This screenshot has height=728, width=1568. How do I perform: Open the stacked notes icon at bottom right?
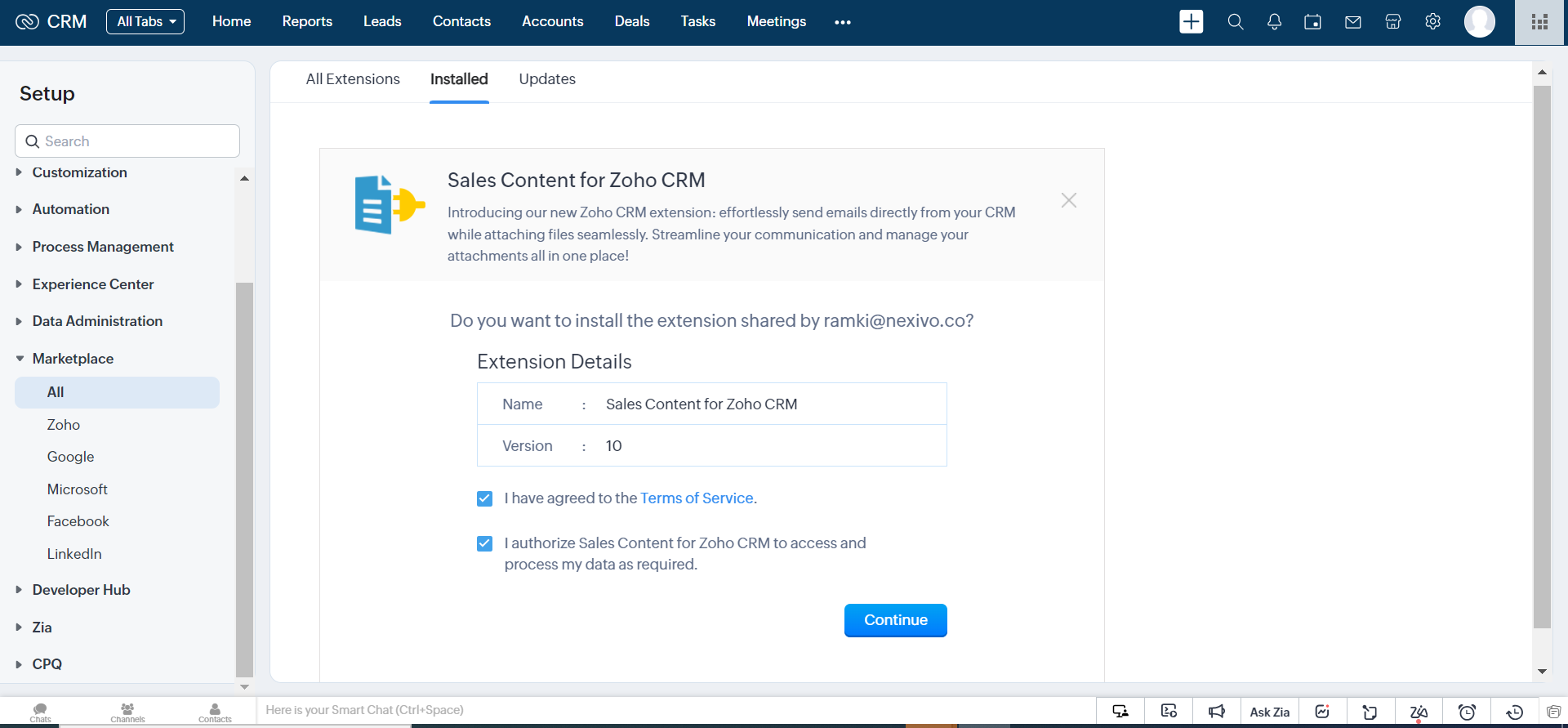(1553, 712)
